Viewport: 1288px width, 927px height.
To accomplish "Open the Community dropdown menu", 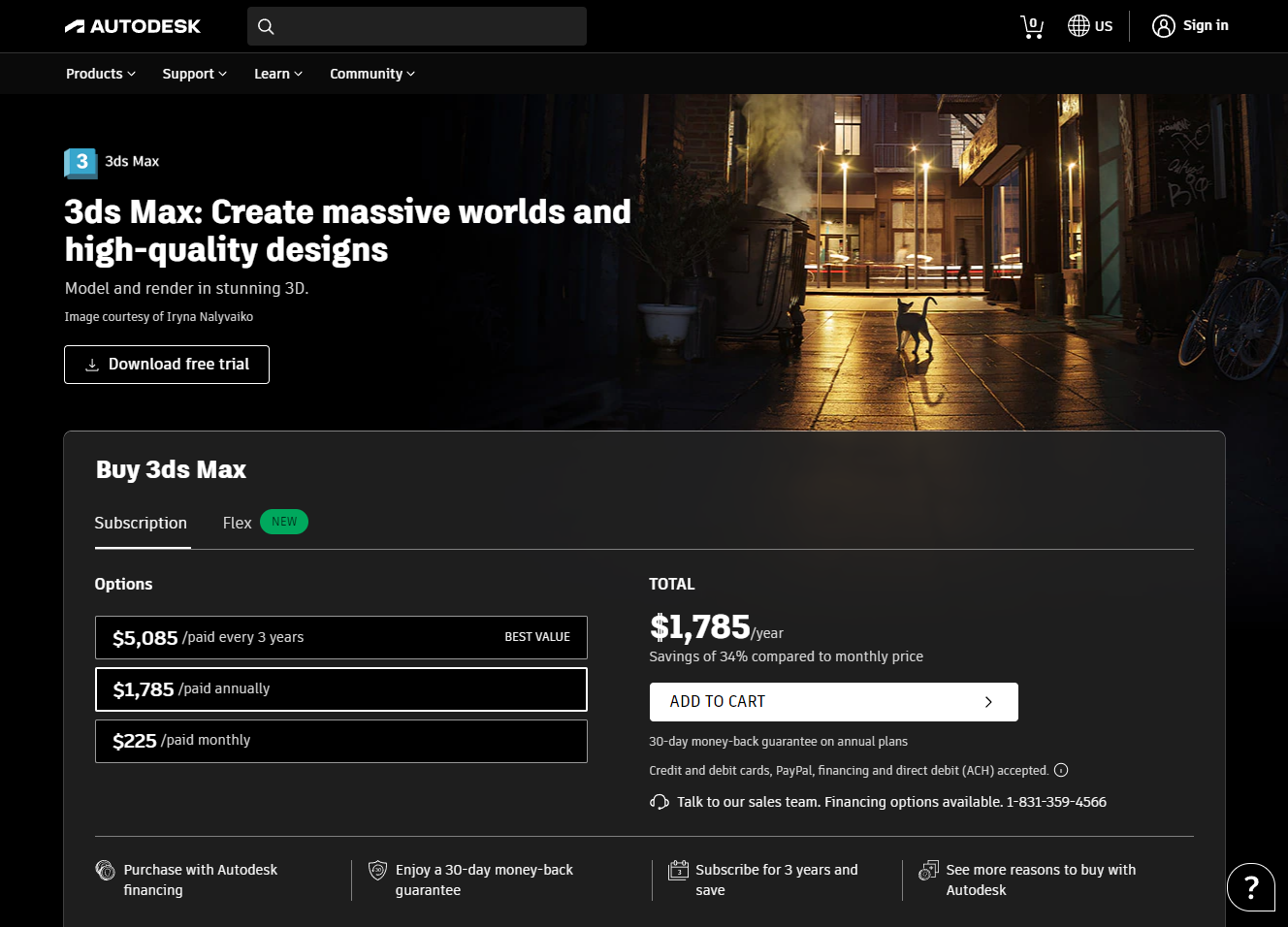I will tap(371, 74).
